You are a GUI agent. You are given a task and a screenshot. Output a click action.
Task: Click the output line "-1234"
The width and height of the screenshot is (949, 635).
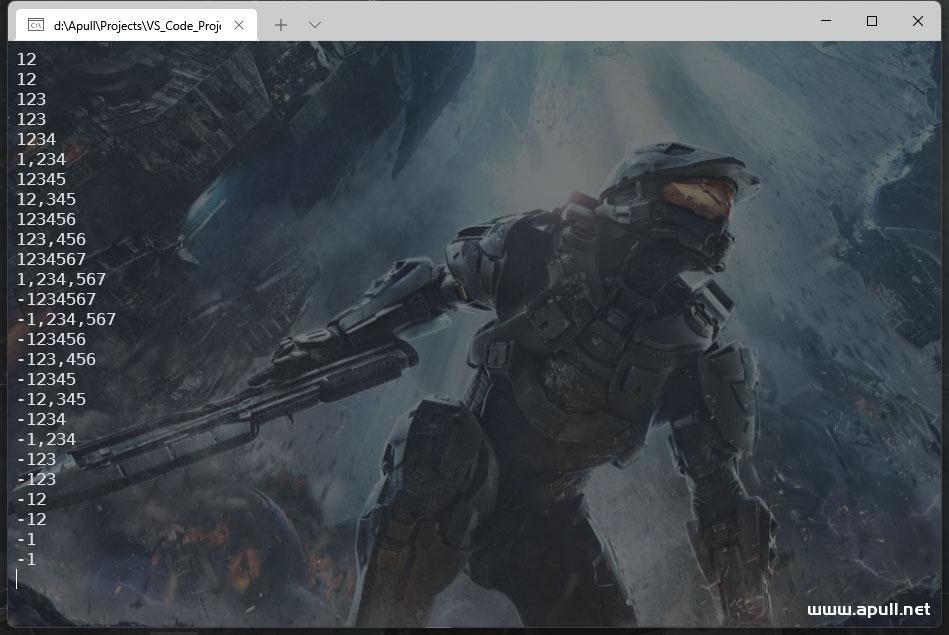tap(41, 419)
